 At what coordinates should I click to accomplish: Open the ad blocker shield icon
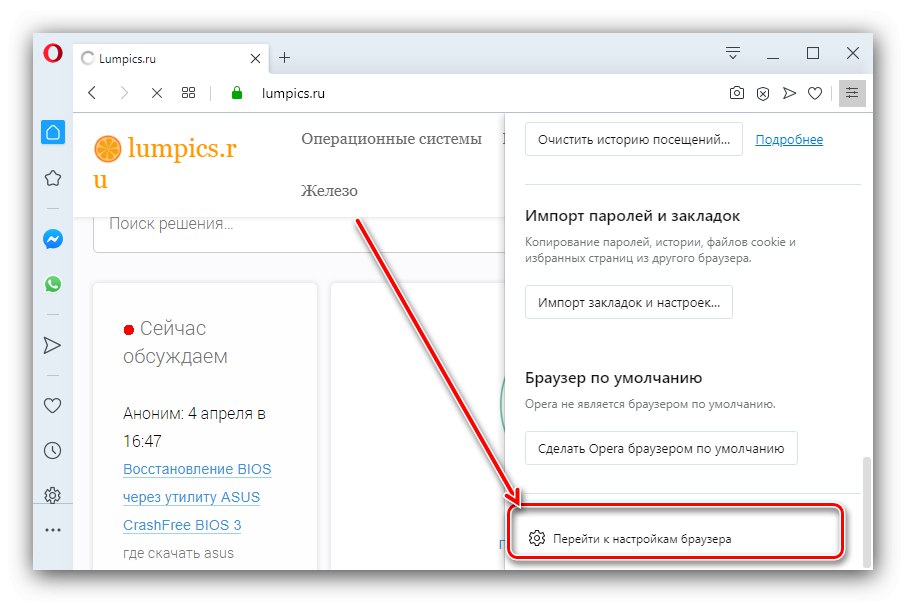pyautogui.click(x=763, y=92)
